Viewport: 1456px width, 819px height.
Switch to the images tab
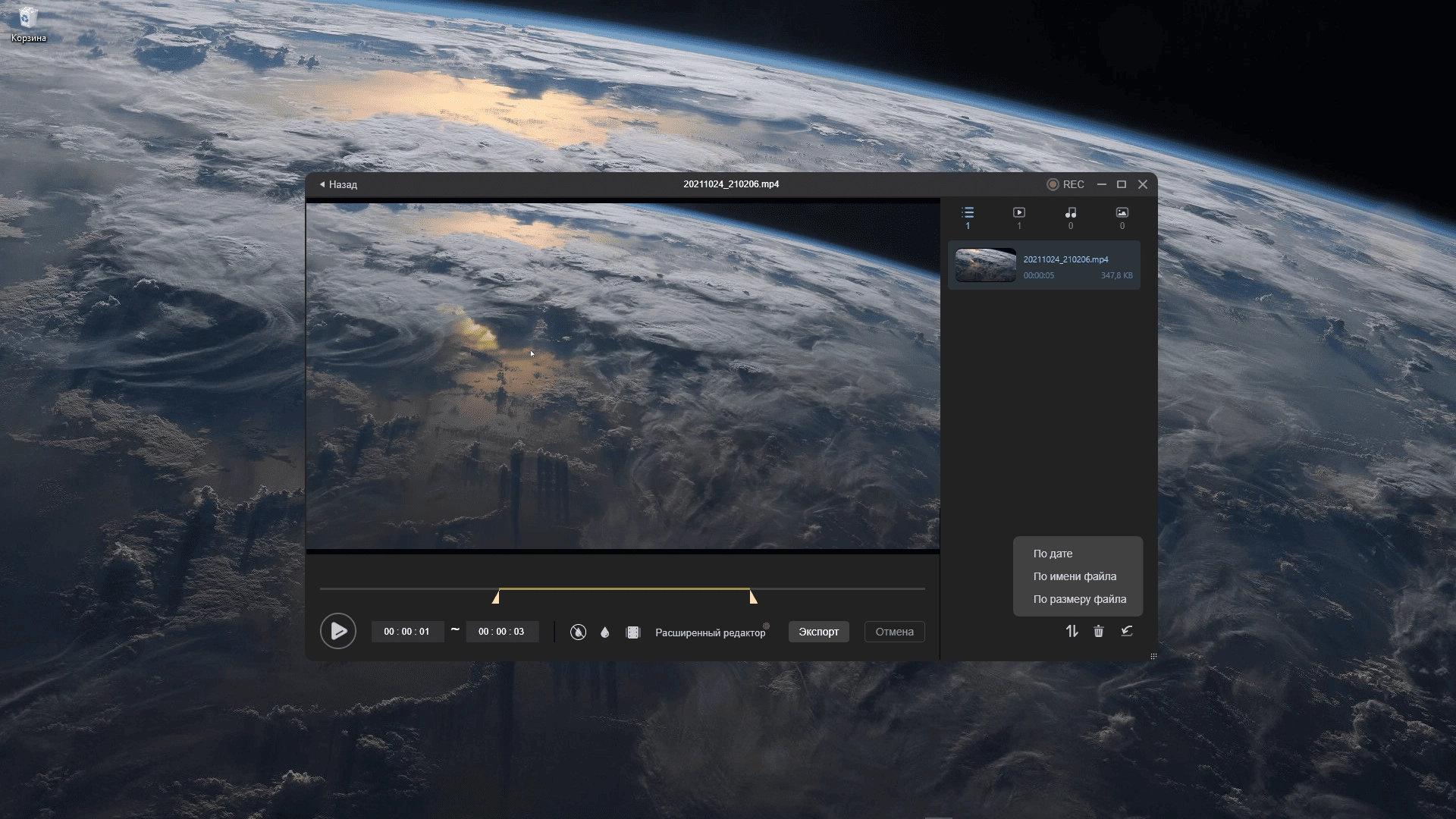1122,218
